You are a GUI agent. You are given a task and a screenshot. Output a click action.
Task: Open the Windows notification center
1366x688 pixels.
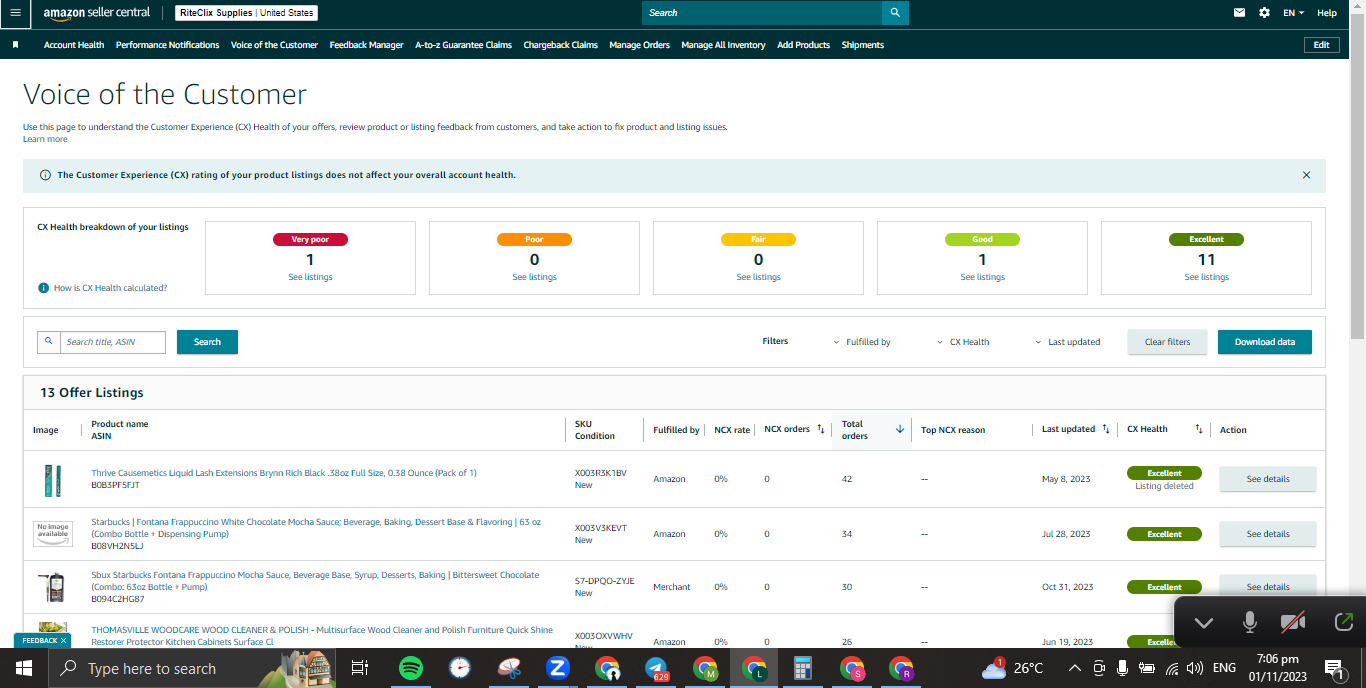point(1334,668)
